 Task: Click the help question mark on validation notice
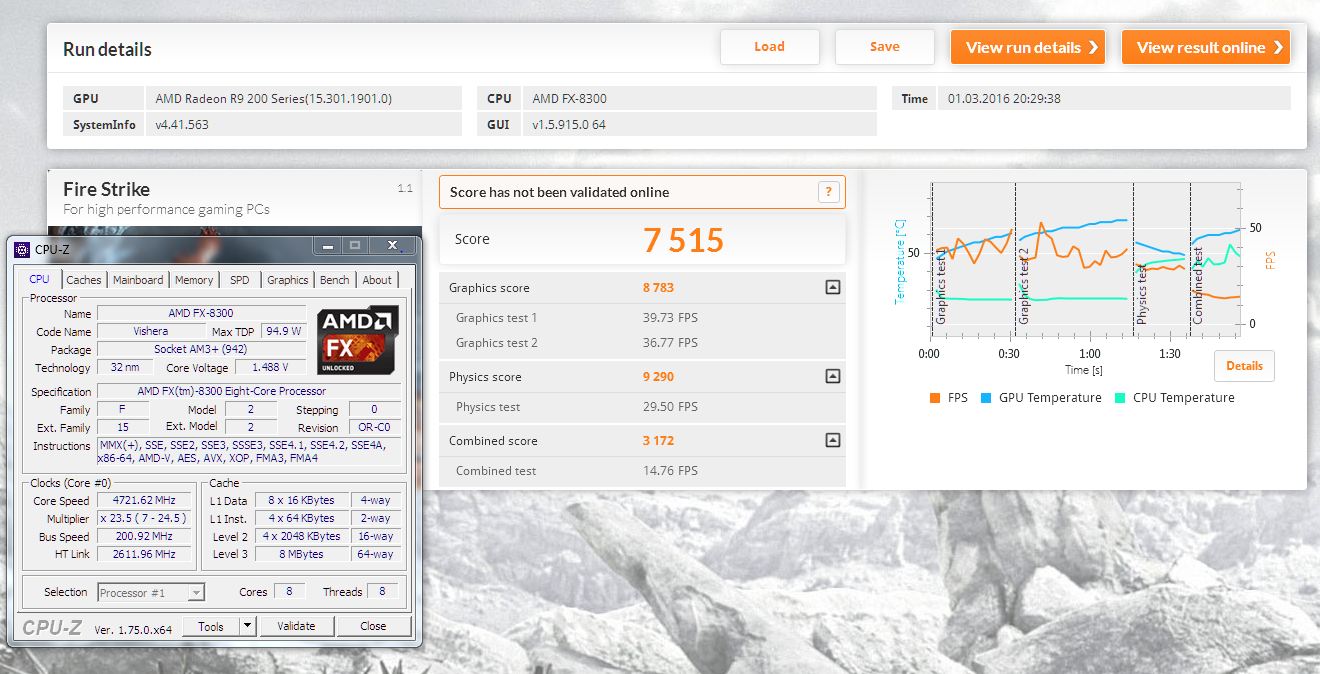point(828,192)
